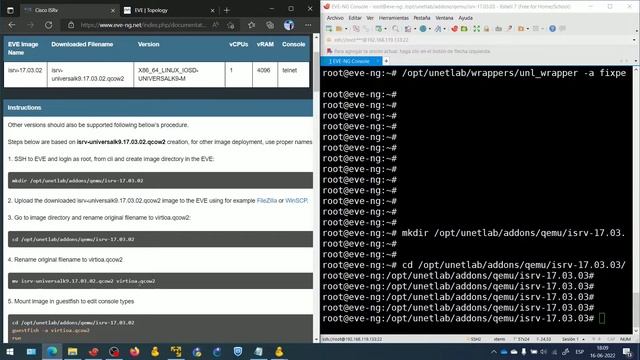Show hidden system tray icons chevron
Viewport: 640px width, 360px height.
pyautogui.click(x=493, y=351)
